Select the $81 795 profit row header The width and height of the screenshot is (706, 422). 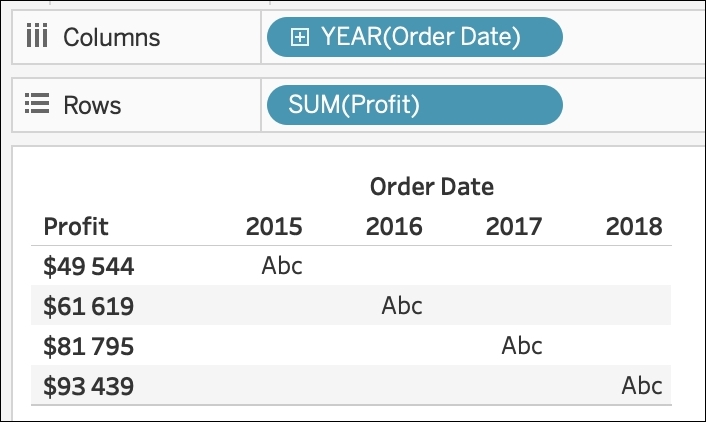coord(89,346)
